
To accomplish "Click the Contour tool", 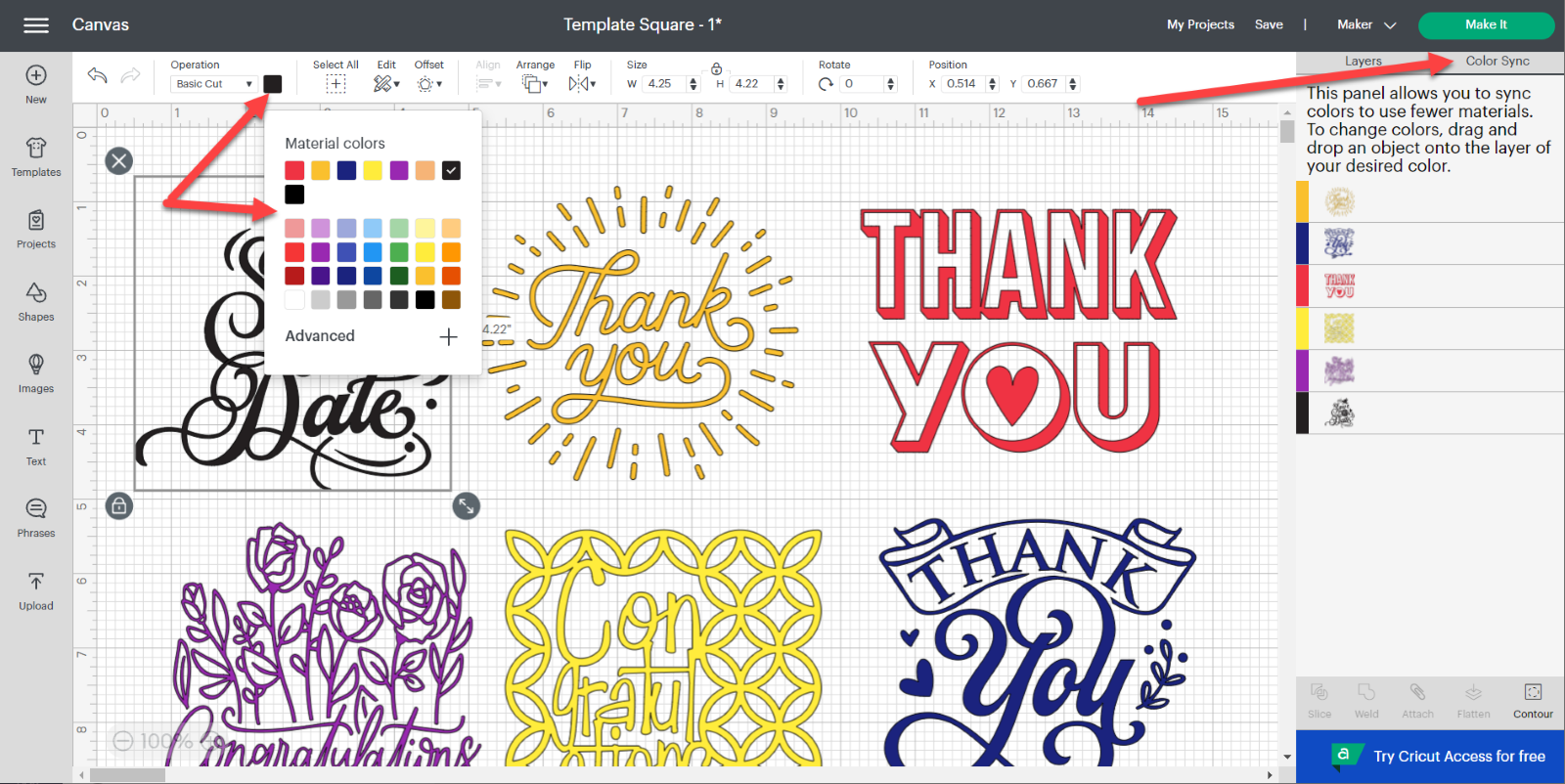I will pos(1532,700).
